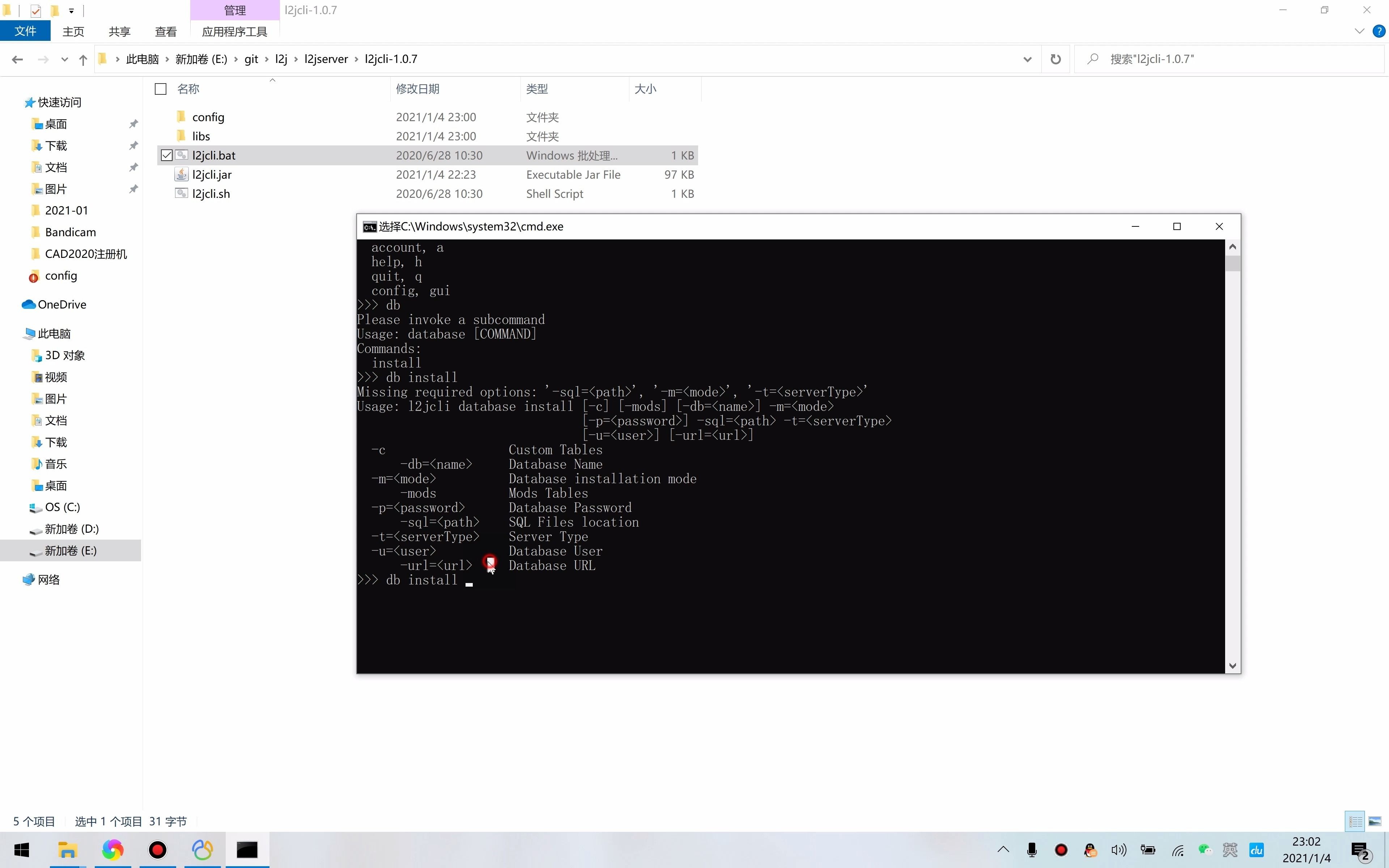
Task: Uncheck the l2jcli.bat file checkbox
Action: 166,156
